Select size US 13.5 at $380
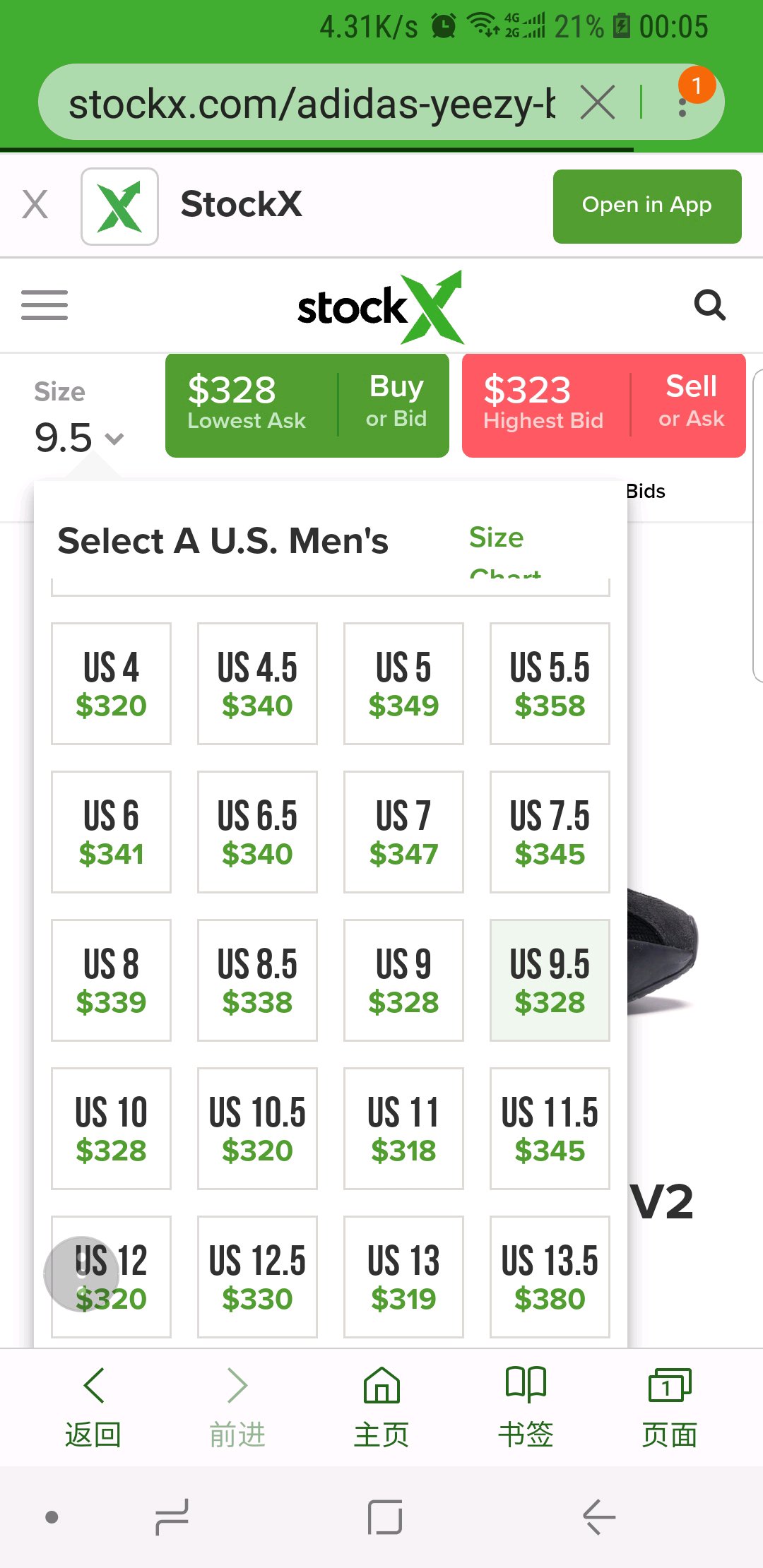This screenshot has height=1568, width=763. (x=550, y=1277)
